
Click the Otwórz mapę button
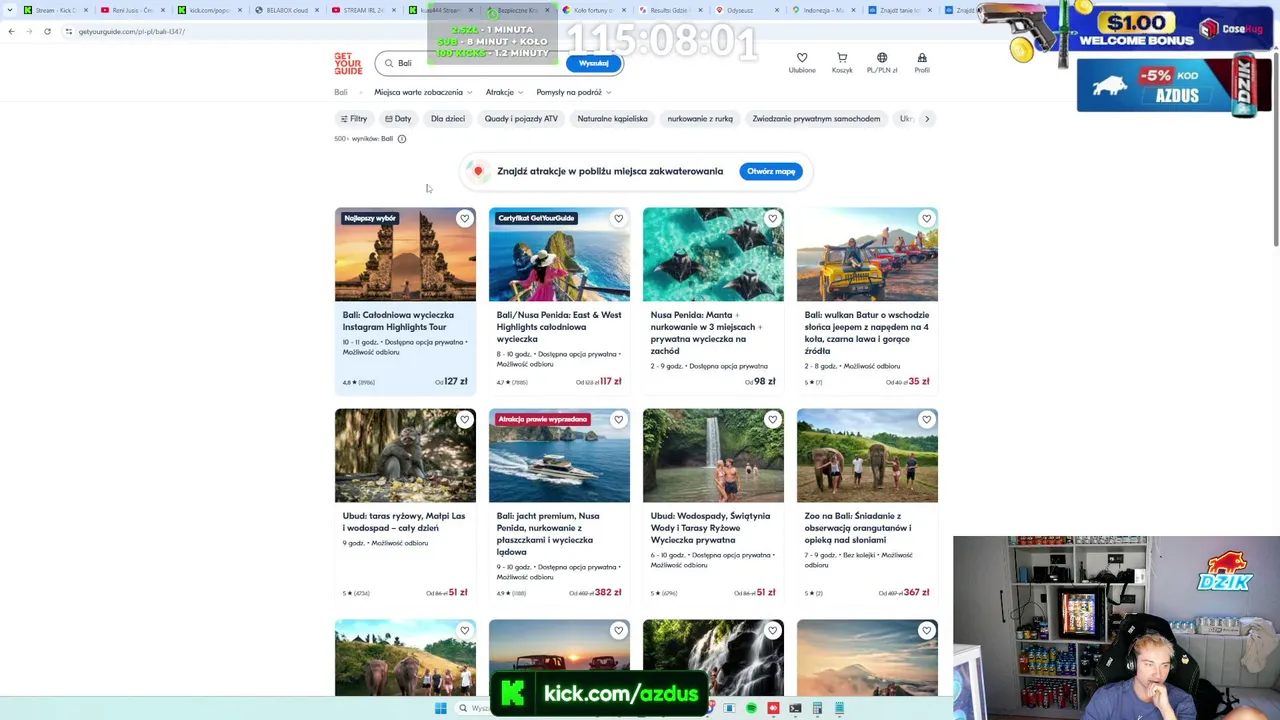pyautogui.click(x=771, y=172)
